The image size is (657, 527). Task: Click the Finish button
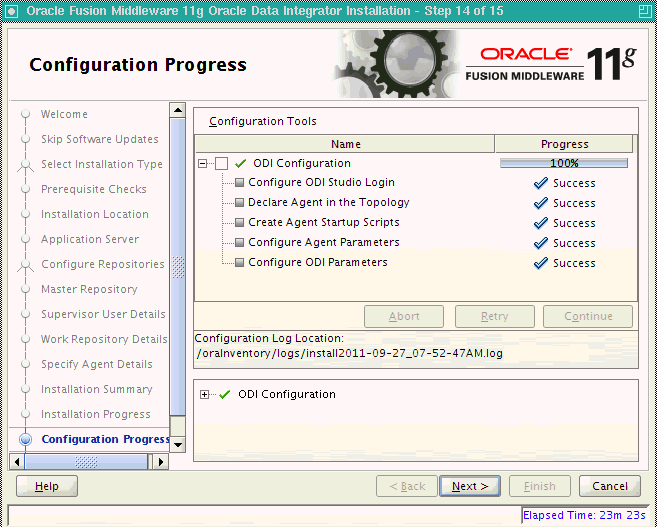[x=540, y=486]
